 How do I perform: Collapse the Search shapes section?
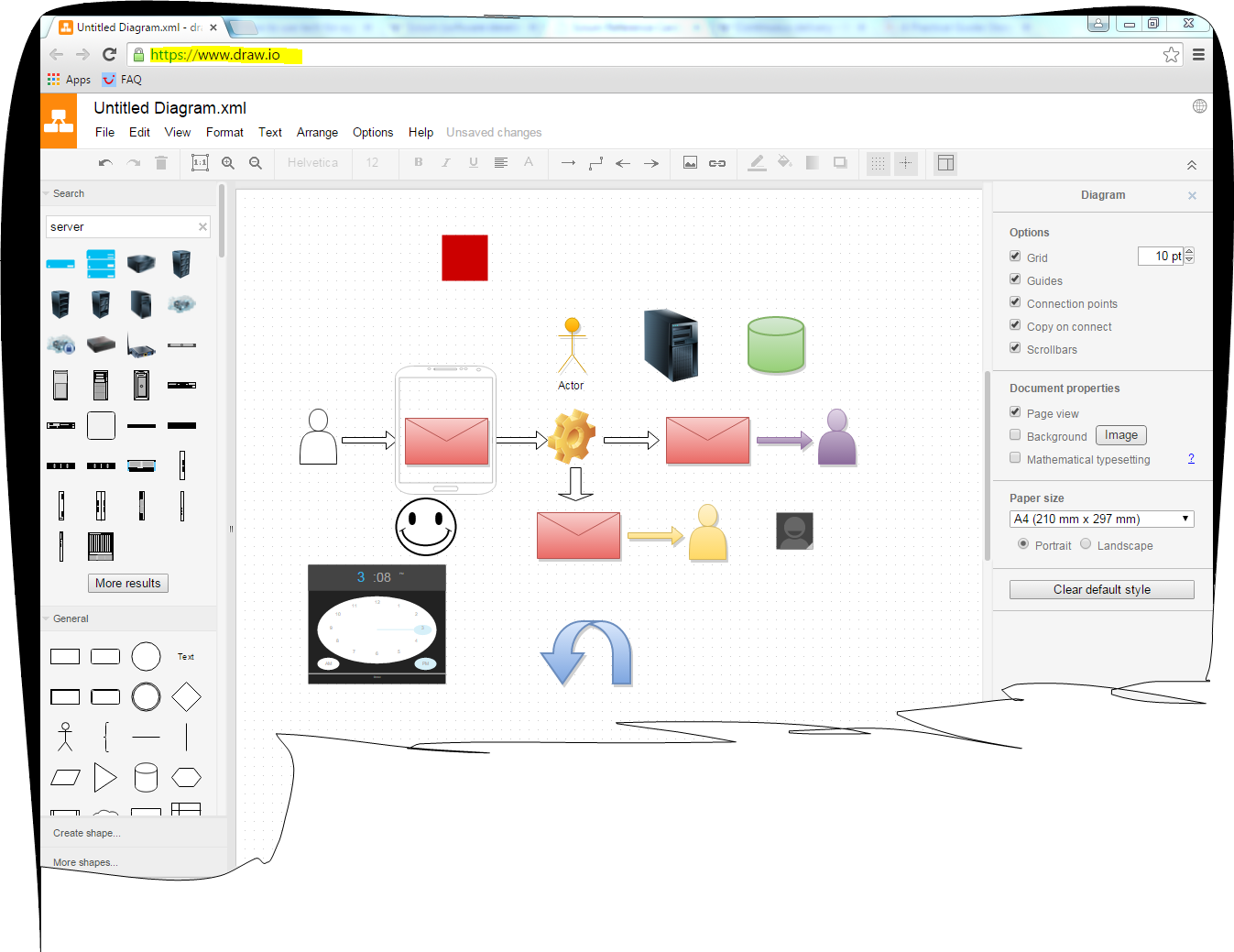tap(48, 193)
